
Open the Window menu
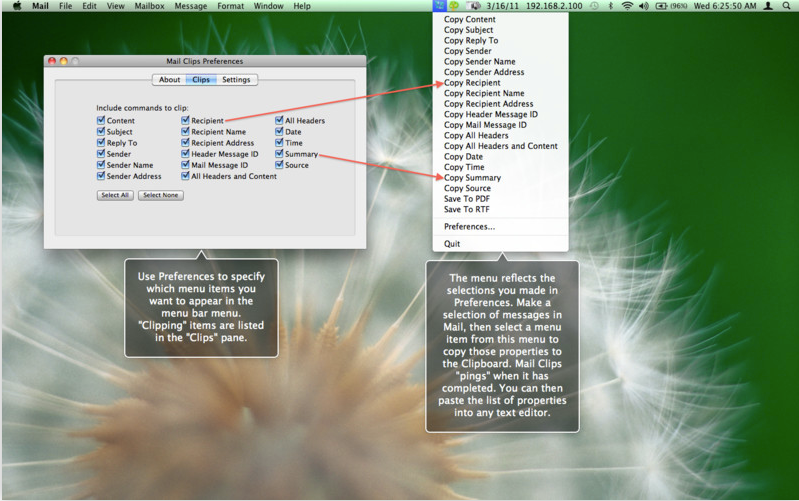pos(269,6)
